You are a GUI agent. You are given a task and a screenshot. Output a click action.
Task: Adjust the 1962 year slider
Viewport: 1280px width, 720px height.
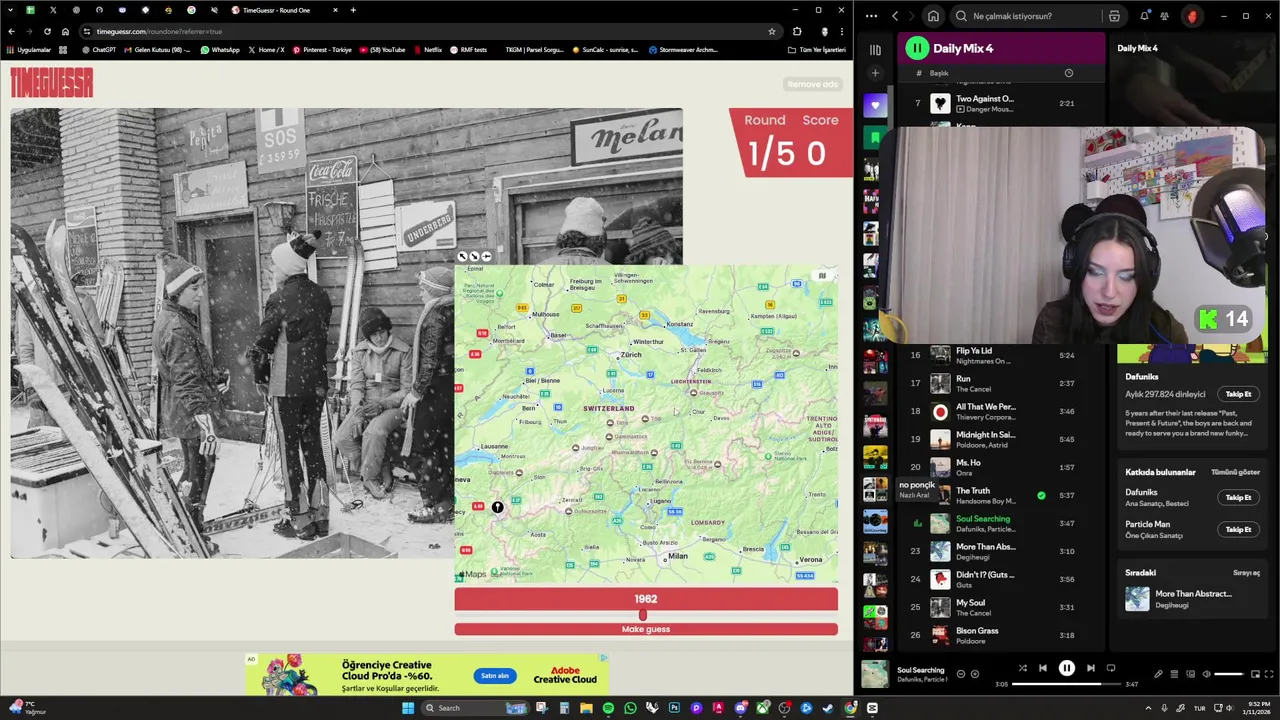point(642,615)
